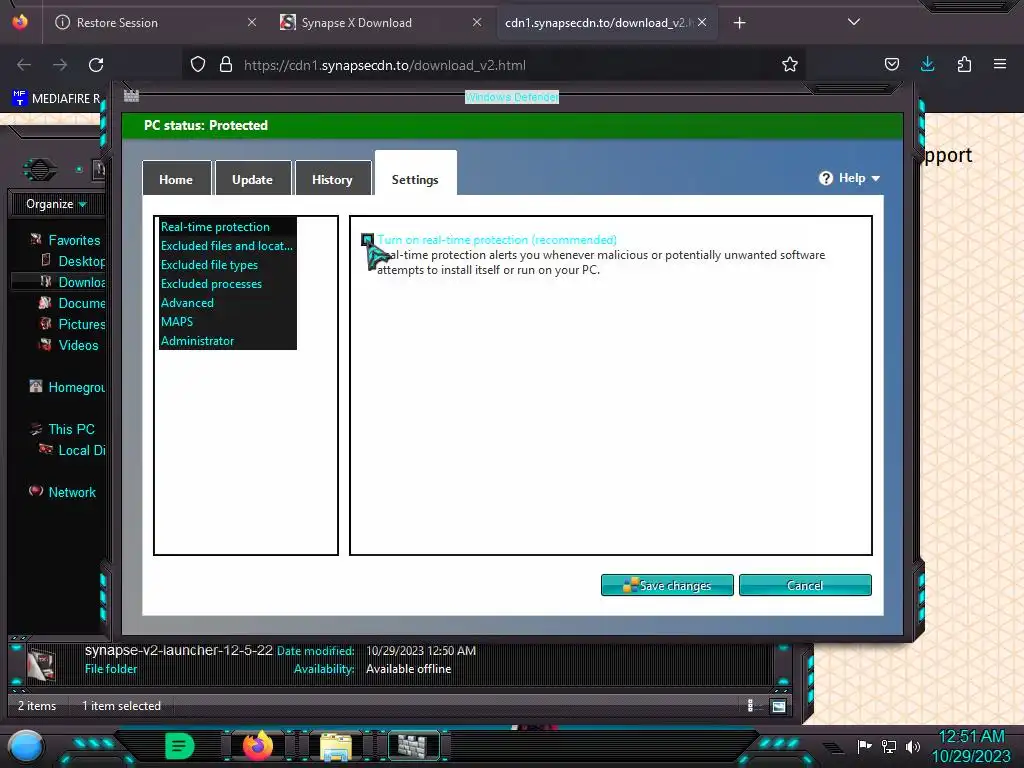Click the Firefox address bar URL

(x=385, y=65)
